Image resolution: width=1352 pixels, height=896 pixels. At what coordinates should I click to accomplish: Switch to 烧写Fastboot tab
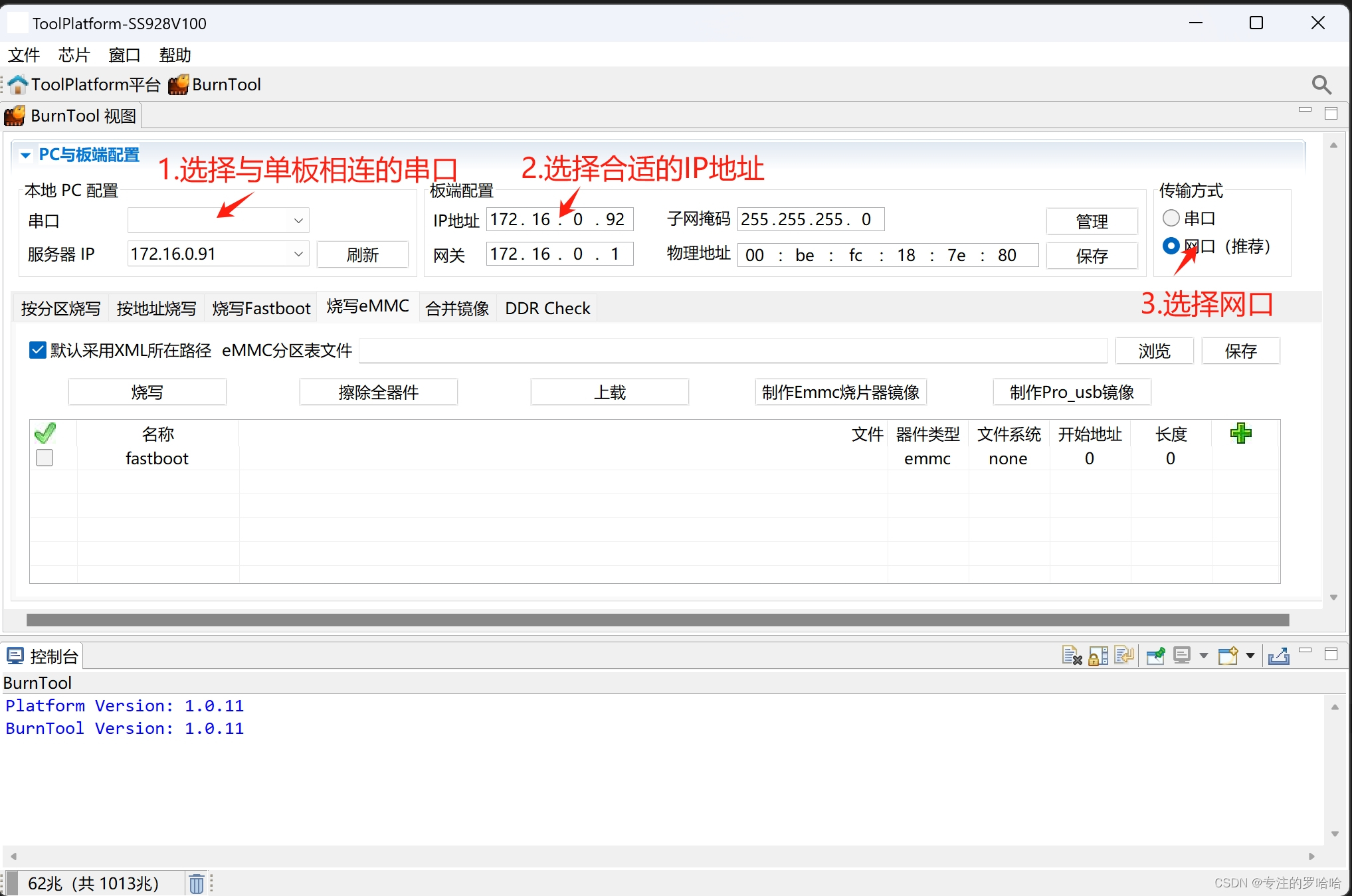261,308
